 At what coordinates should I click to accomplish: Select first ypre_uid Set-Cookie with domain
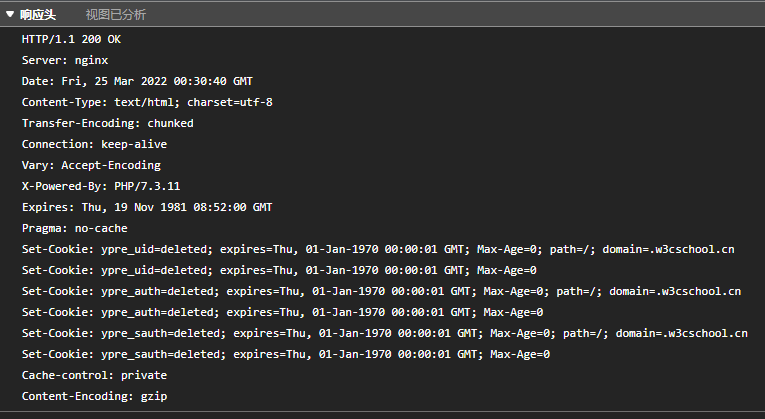click(x=378, y=249)
